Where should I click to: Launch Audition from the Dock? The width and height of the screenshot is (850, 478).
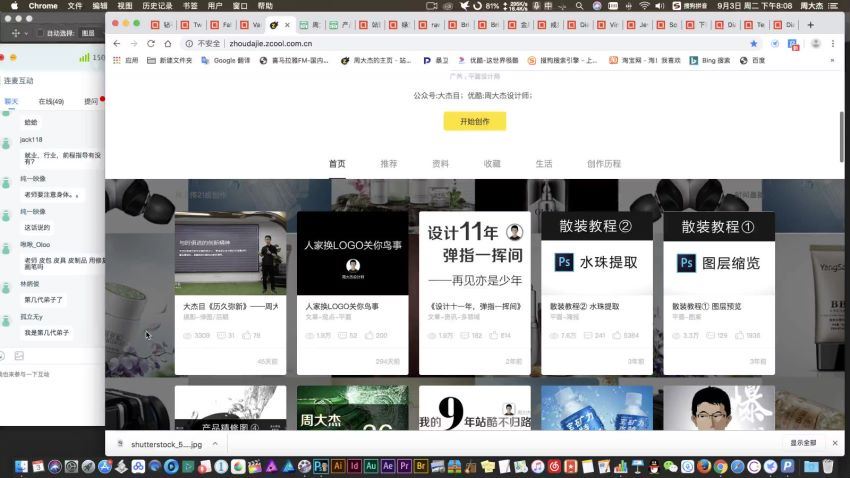click(371, 466)
